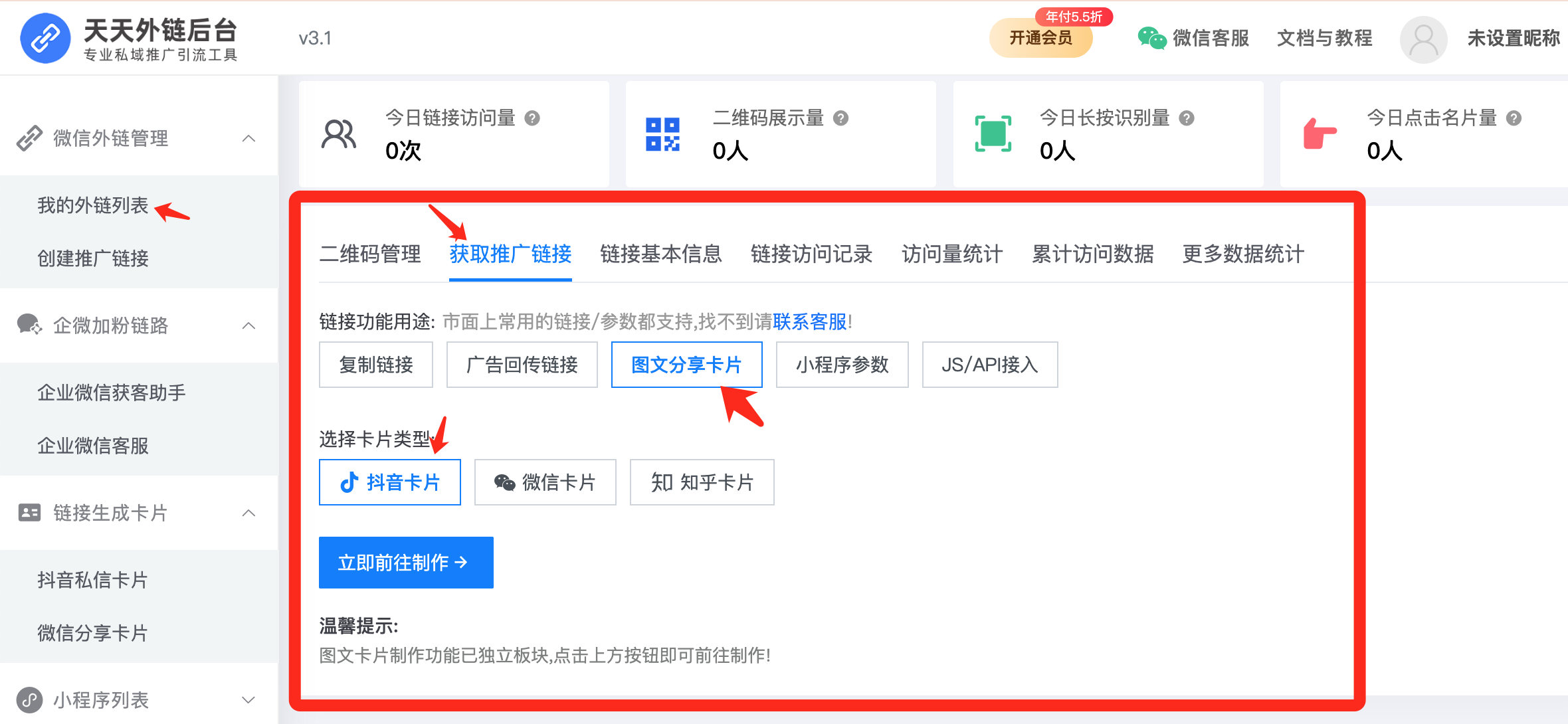Click the 立即前往制作 button

406,563
